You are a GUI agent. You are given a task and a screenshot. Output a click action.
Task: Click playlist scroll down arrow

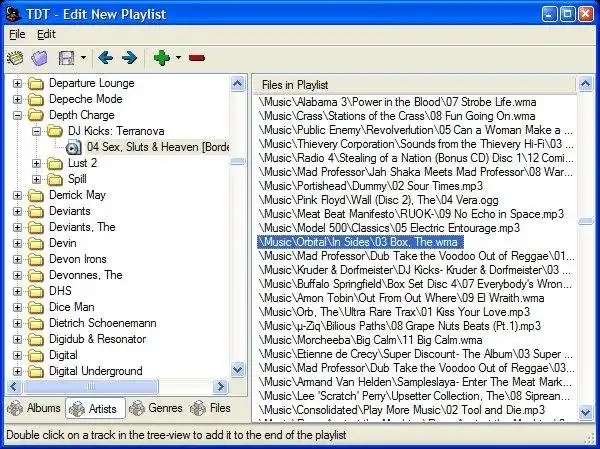pyautogui.click(x=586, y=413)
